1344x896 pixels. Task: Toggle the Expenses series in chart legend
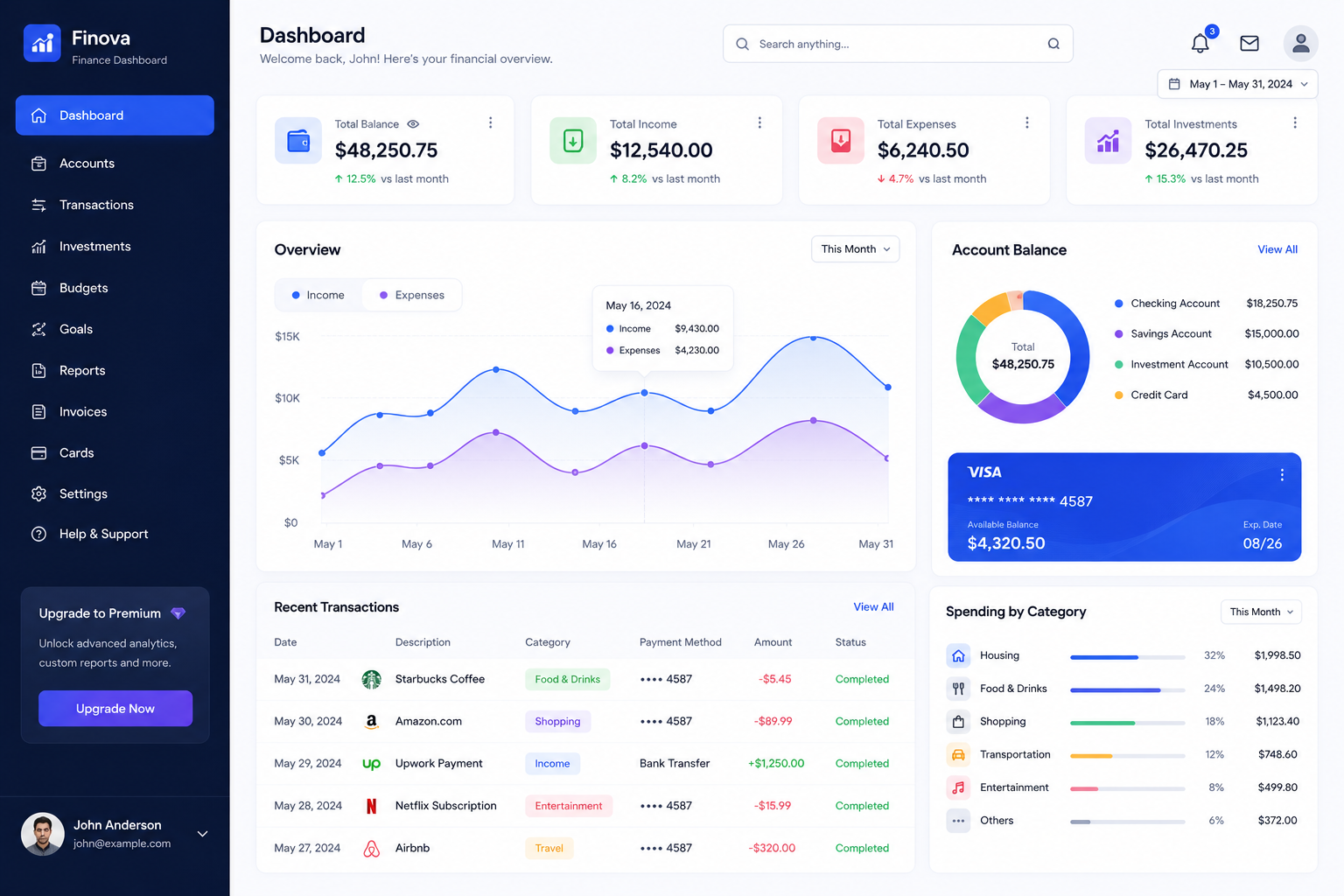(412, 295)
